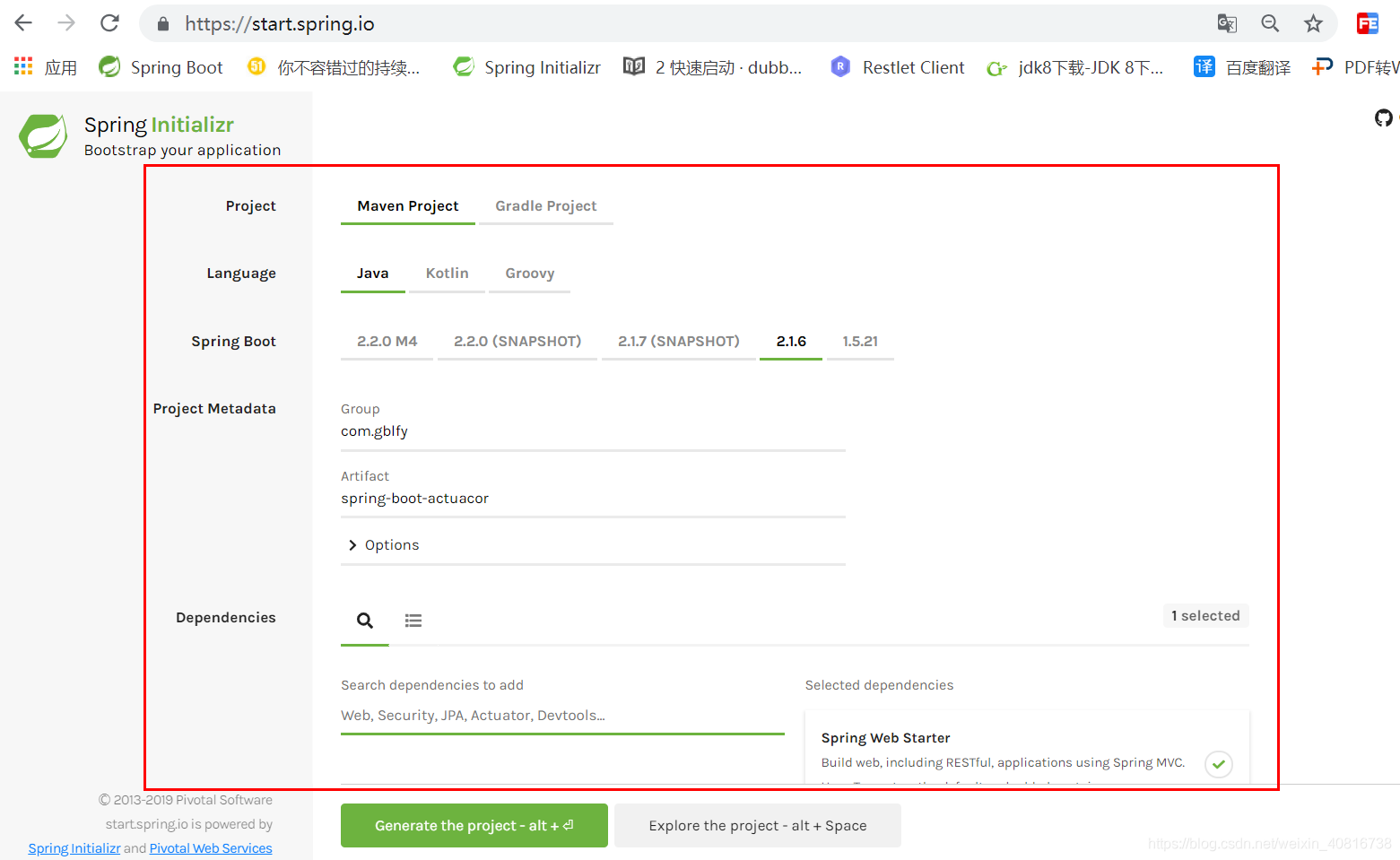Screen dimensions: 1400x860
Task: Click the Dependencies label
Action: coord(226,618)
